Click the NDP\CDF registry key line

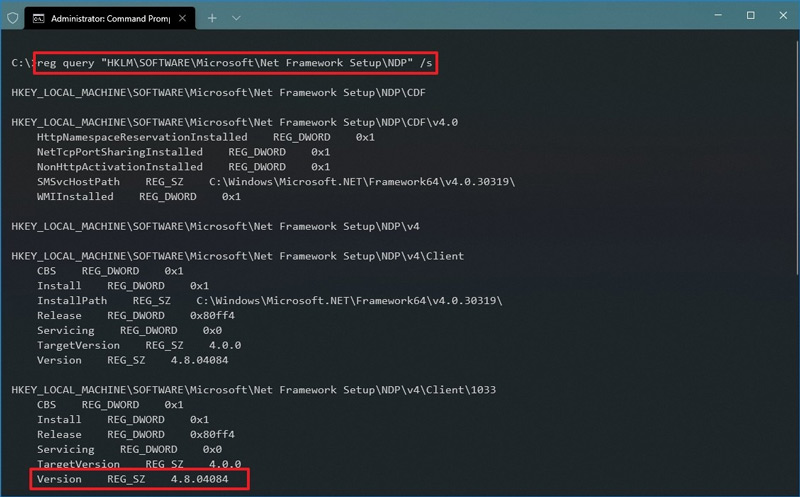[218, 92]
